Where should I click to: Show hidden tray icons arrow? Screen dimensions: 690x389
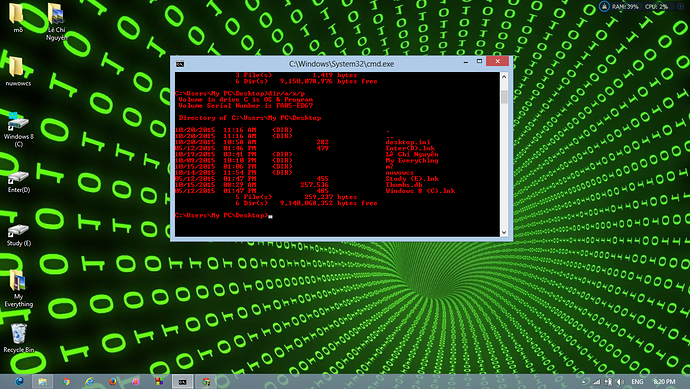click(x=584, y=382)
